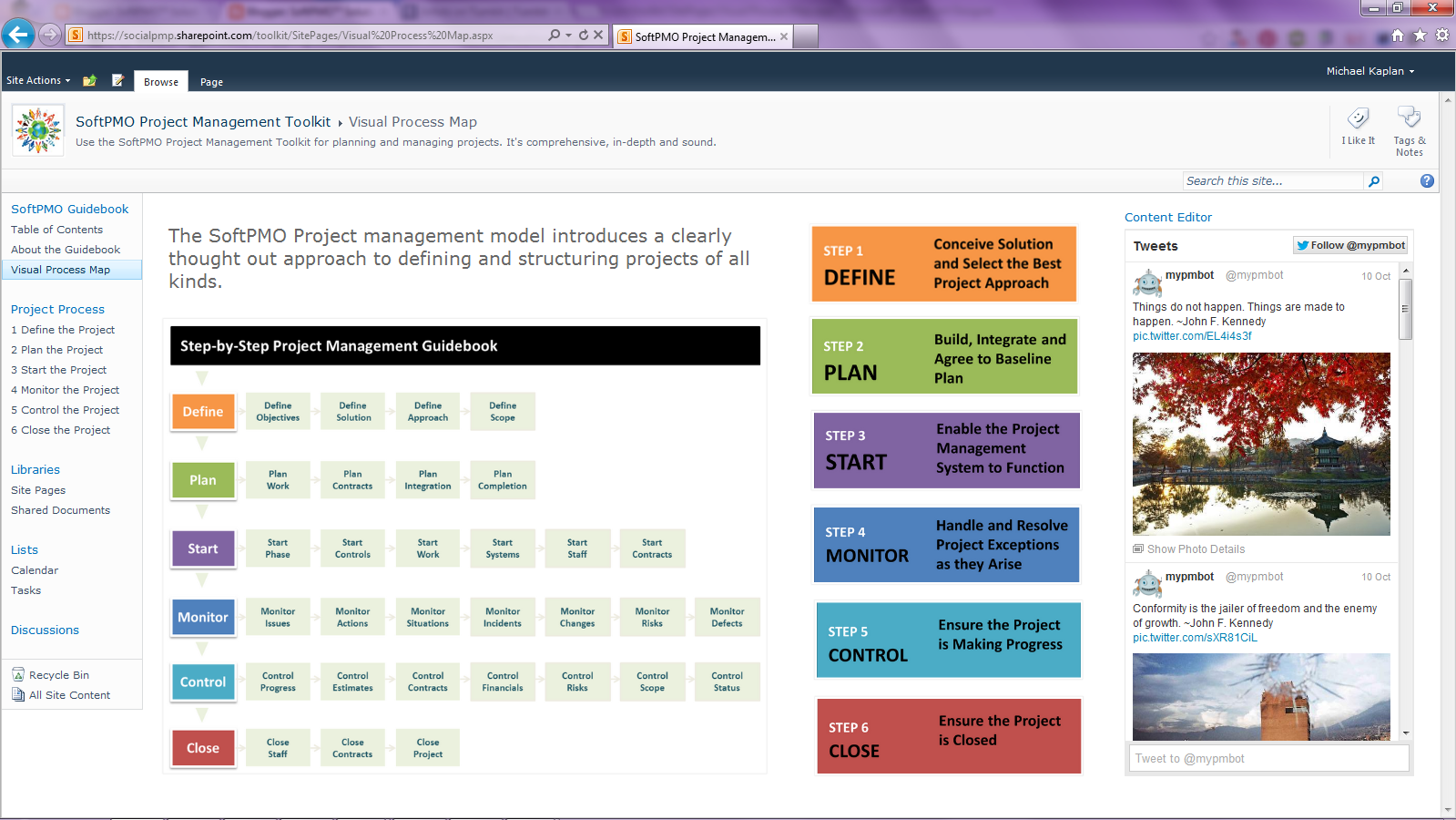Click the Control Financials box
Image resolution: width=1456 pixels, height=820 pixels.
[503, 682]
